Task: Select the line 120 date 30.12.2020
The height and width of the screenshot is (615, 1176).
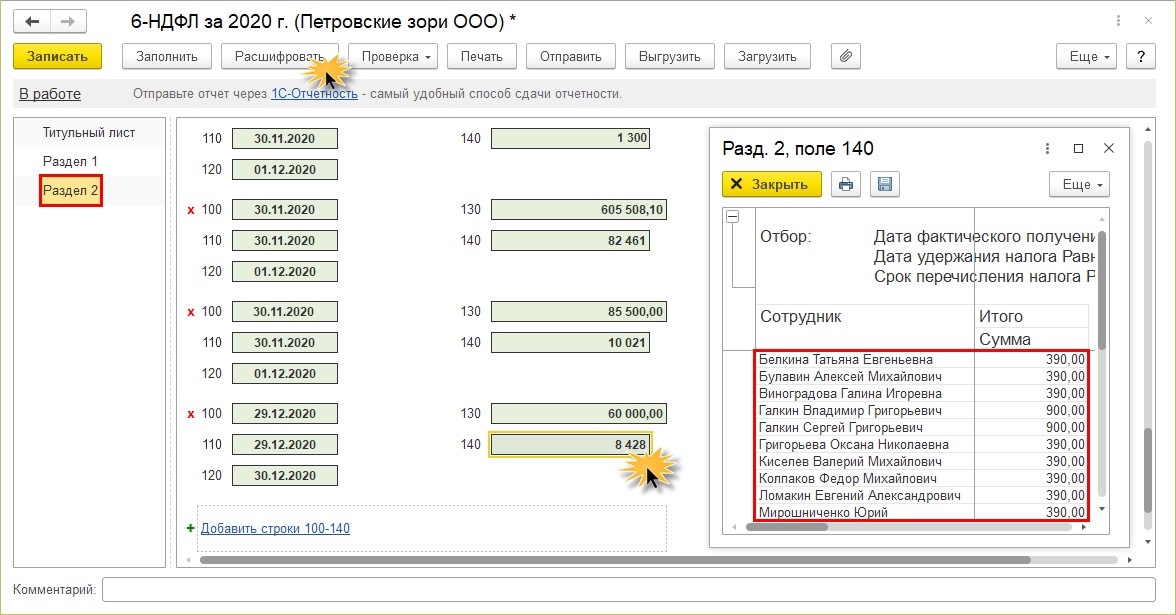Action: point(285,476)
